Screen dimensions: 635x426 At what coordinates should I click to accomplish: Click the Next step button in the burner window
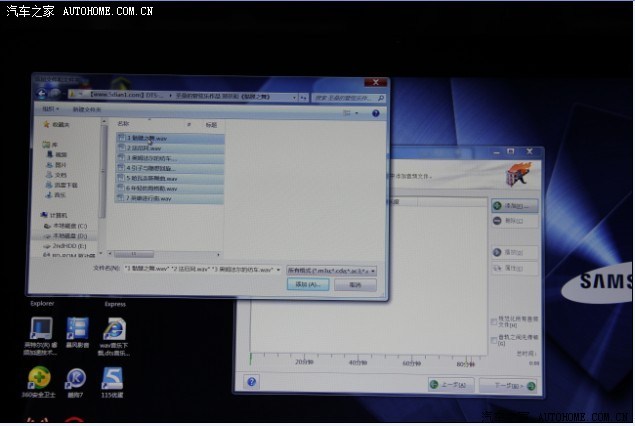509,385
